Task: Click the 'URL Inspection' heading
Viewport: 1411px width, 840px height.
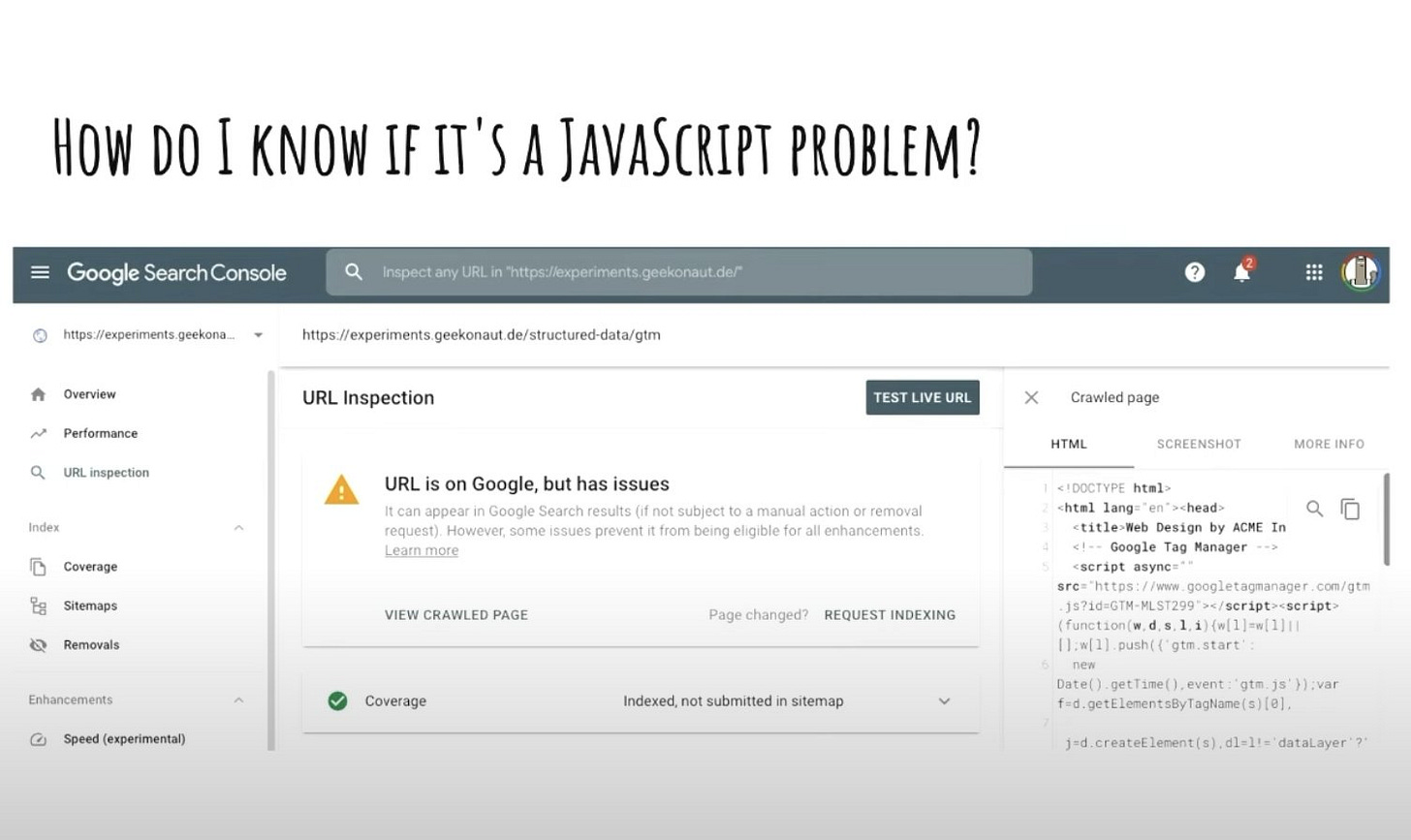Action: [x=368, y=397]
